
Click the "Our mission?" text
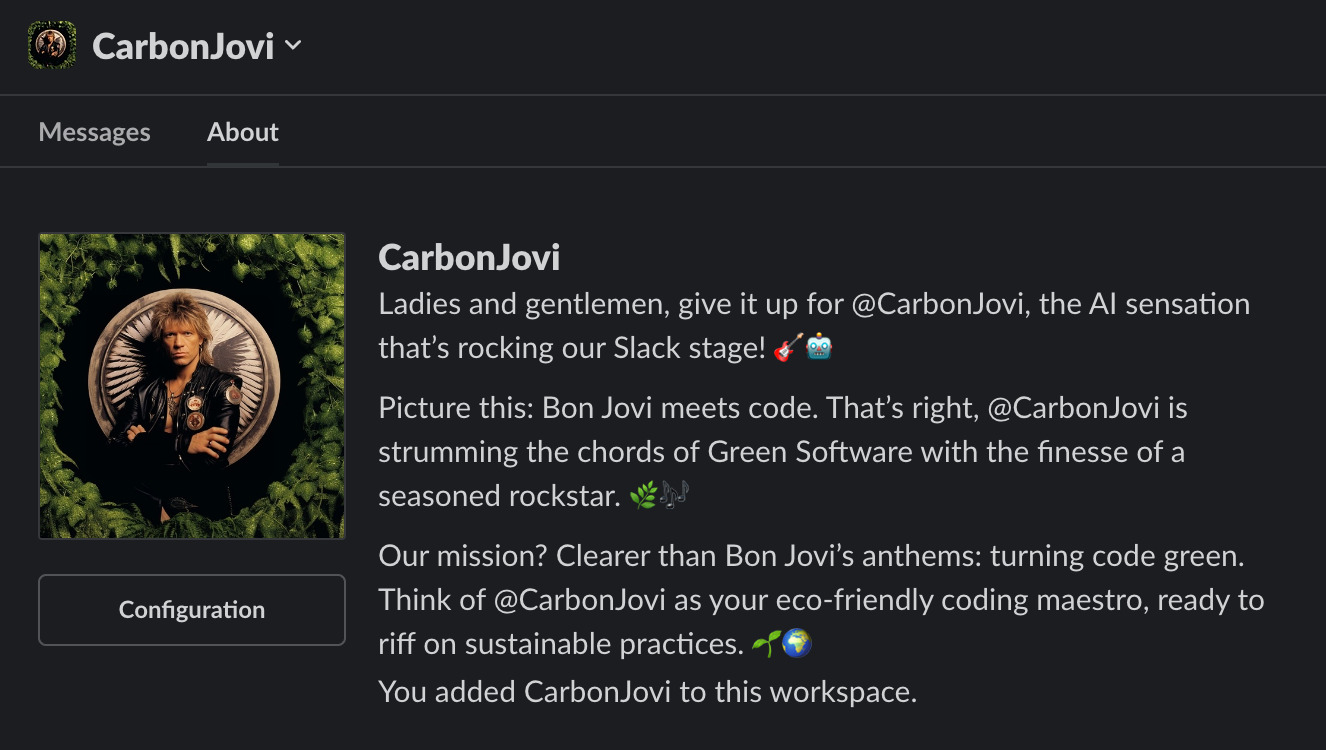click(462, 556)
